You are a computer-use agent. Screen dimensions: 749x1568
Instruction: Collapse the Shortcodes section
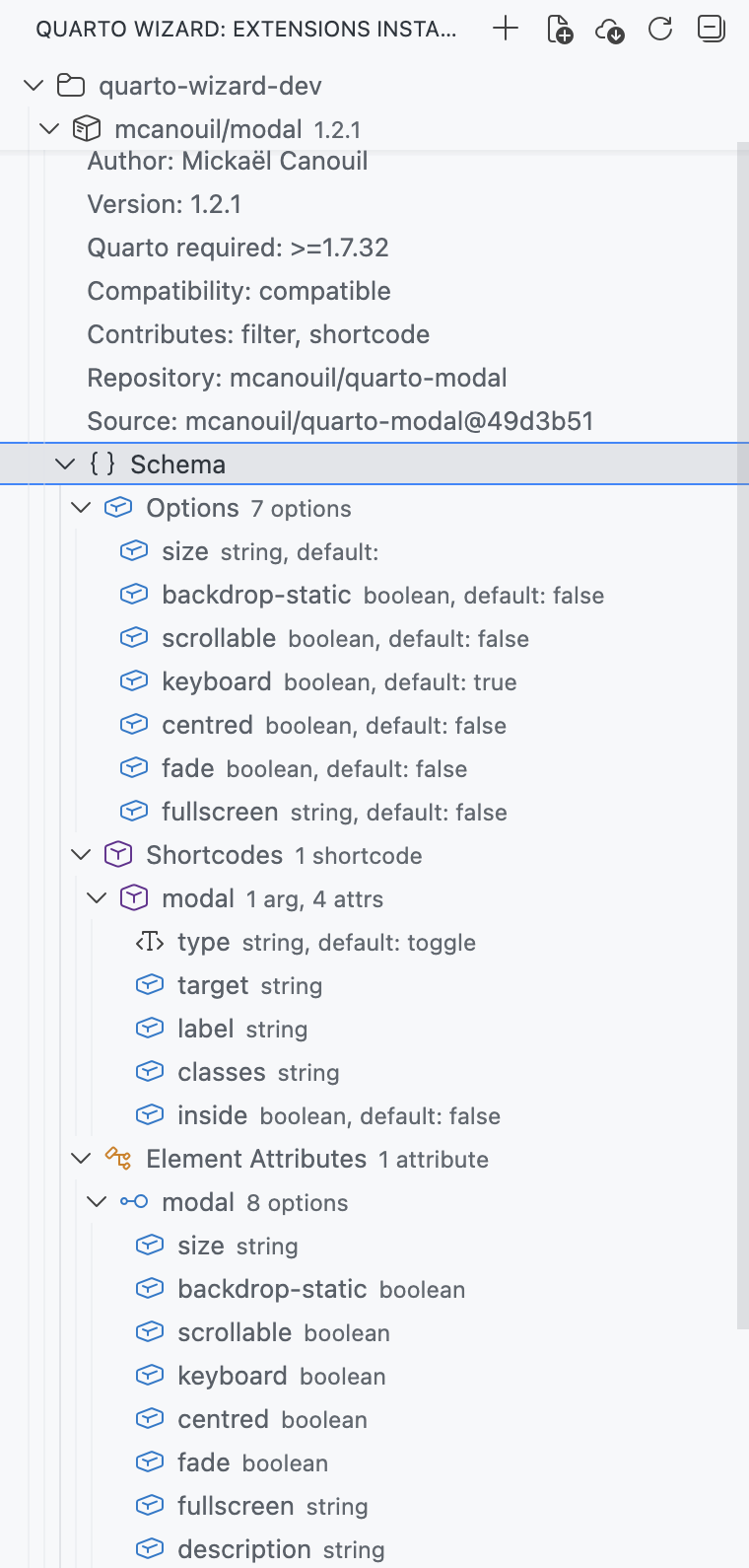point(80,854)
